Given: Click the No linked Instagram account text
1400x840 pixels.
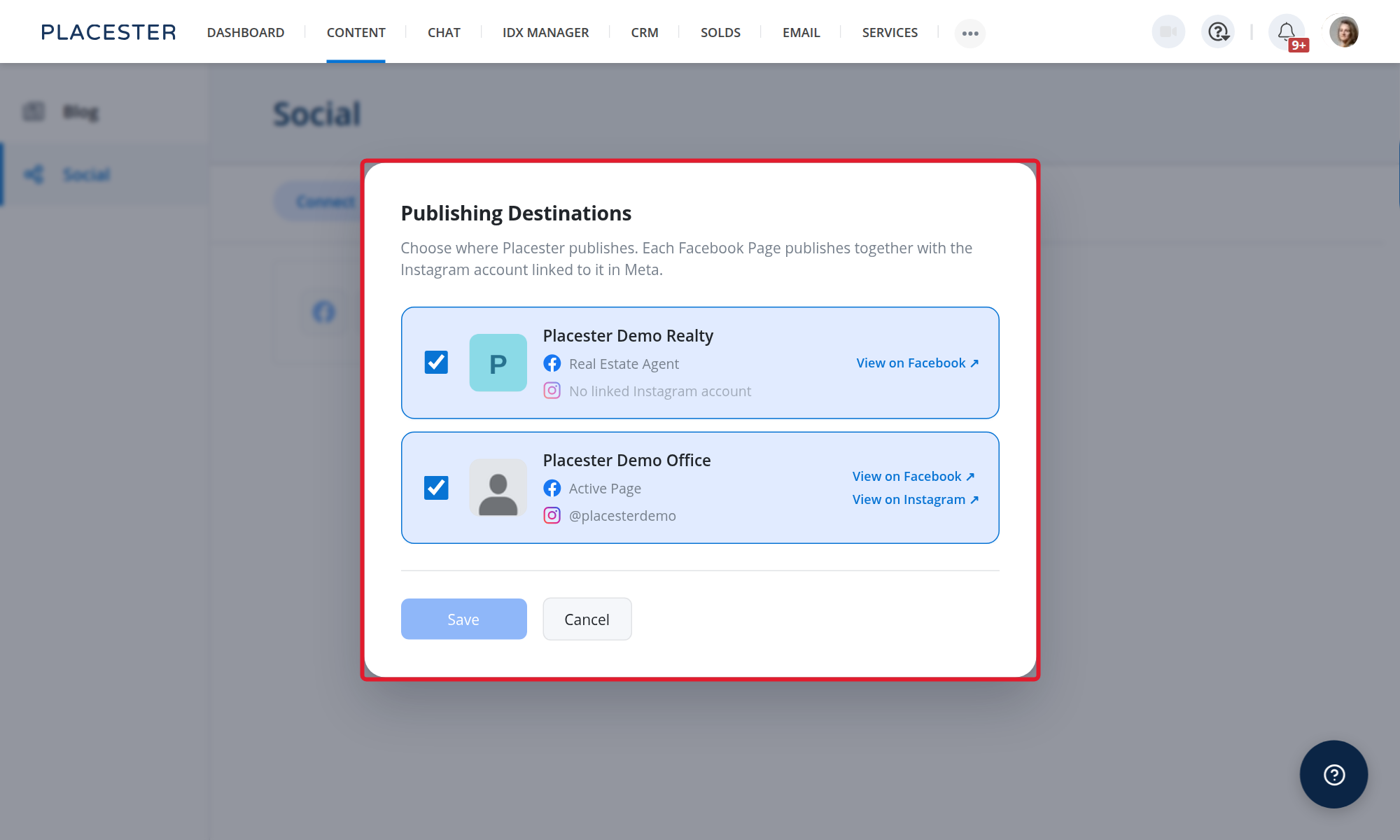Looking at the screenshot, I should [659, 391].
